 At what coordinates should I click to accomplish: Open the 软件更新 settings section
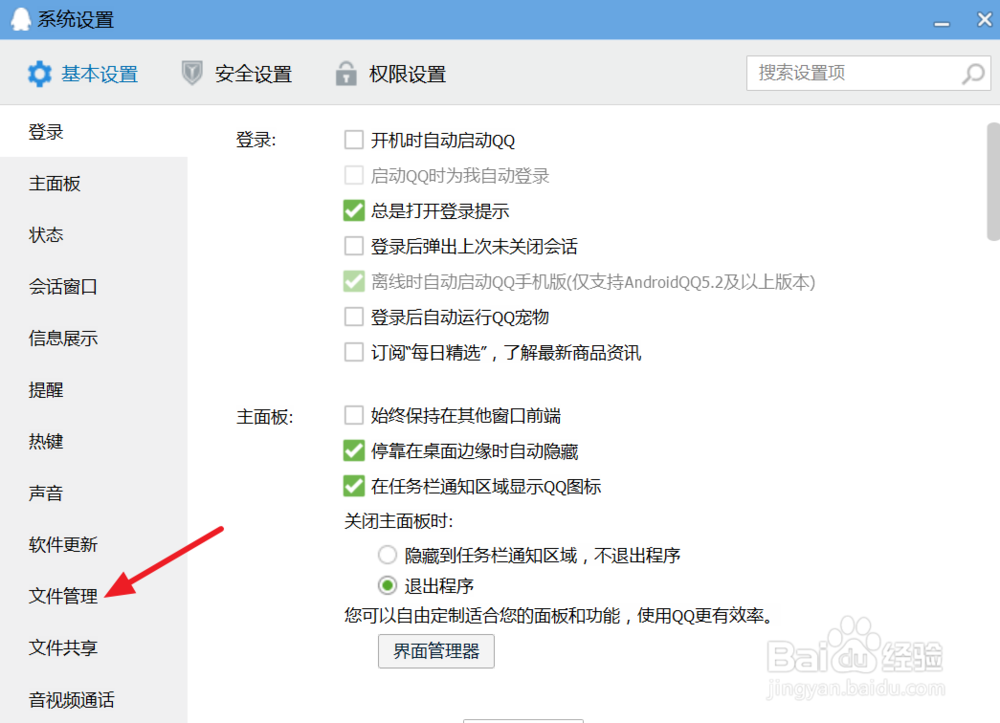pyautogui.click(x=62, y=545)
